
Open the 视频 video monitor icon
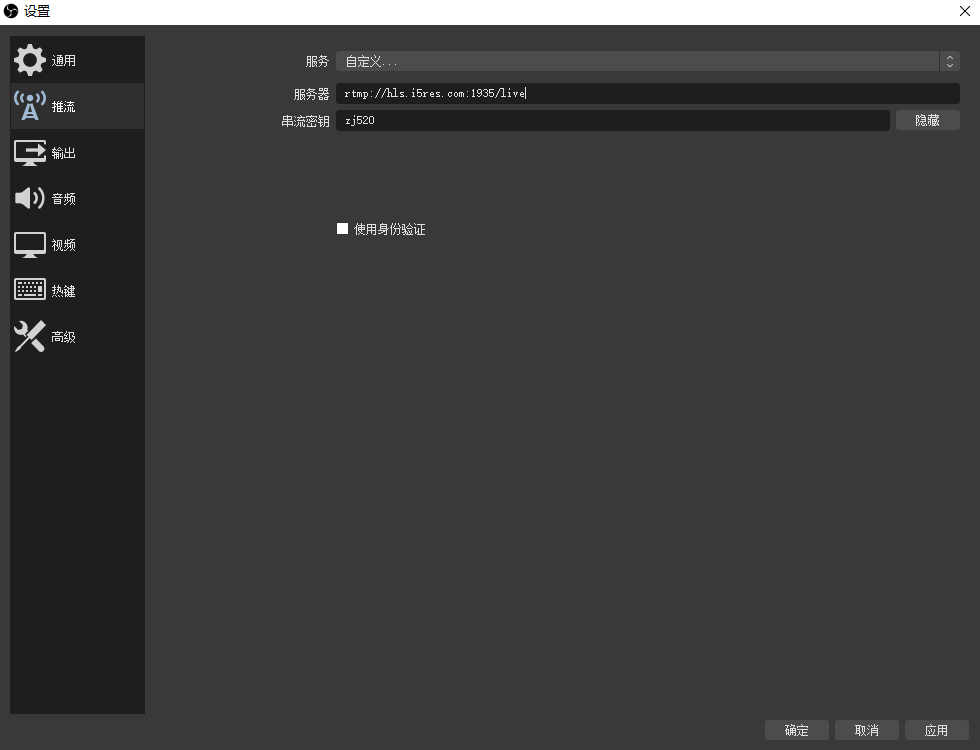pyautogui.click(x=29, y=245)
